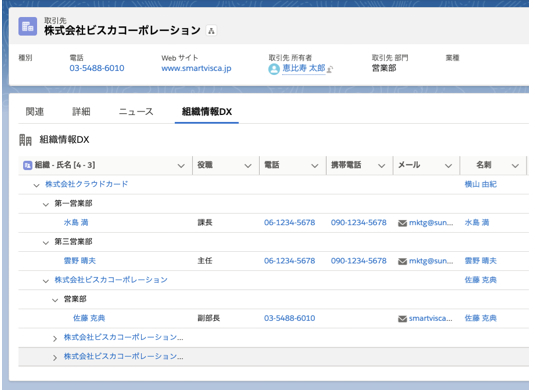This screenshot has width=535, height=390.
Task: Select the 組織情報DX tab
Action: (x=207, y=112)
